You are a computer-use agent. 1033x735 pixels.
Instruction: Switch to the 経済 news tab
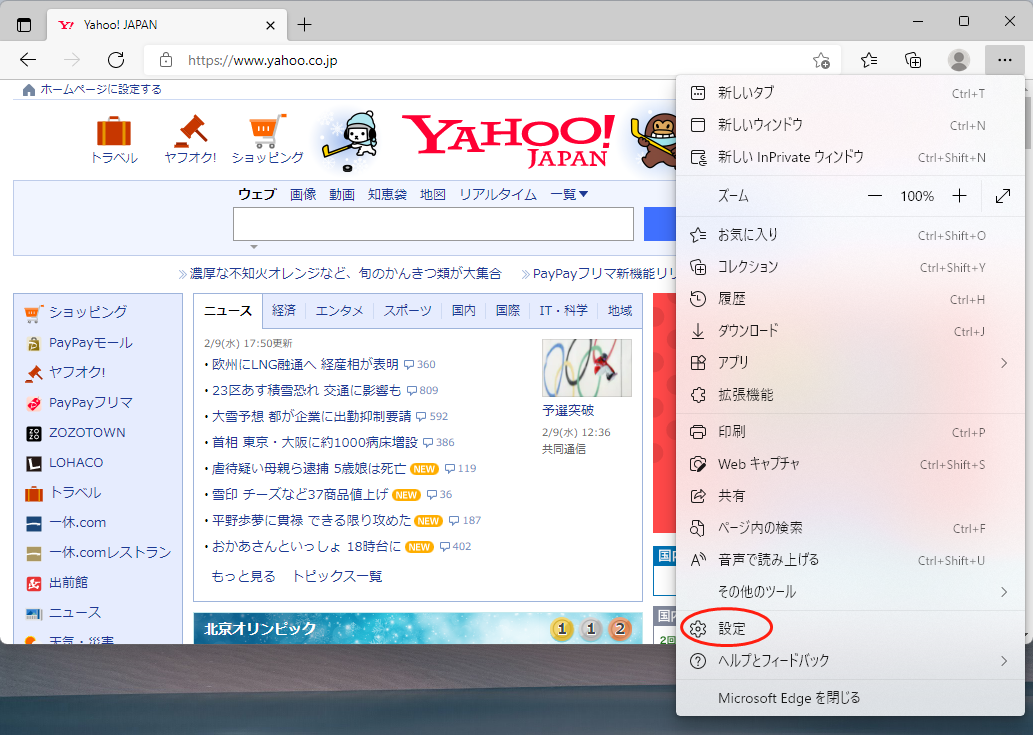tap(284, 311)
